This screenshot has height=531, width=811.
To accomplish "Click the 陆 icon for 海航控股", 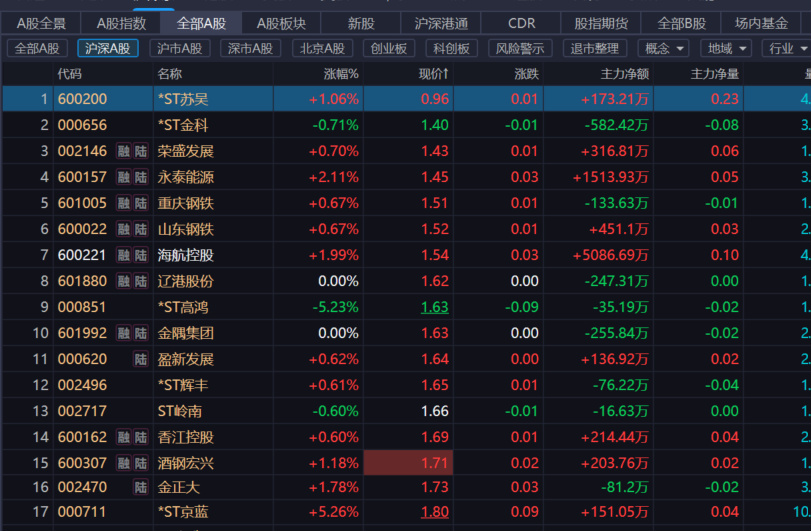I will tap(141, 255).
